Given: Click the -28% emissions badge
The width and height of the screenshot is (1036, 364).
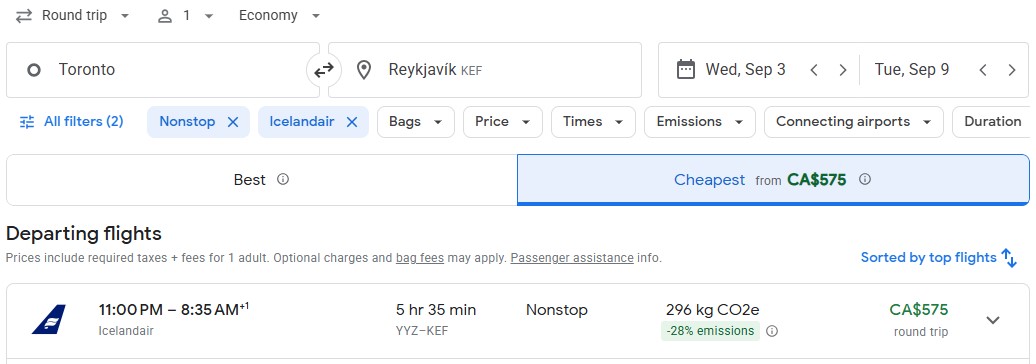Looking at the screenshot, I should tap(710, 331).
